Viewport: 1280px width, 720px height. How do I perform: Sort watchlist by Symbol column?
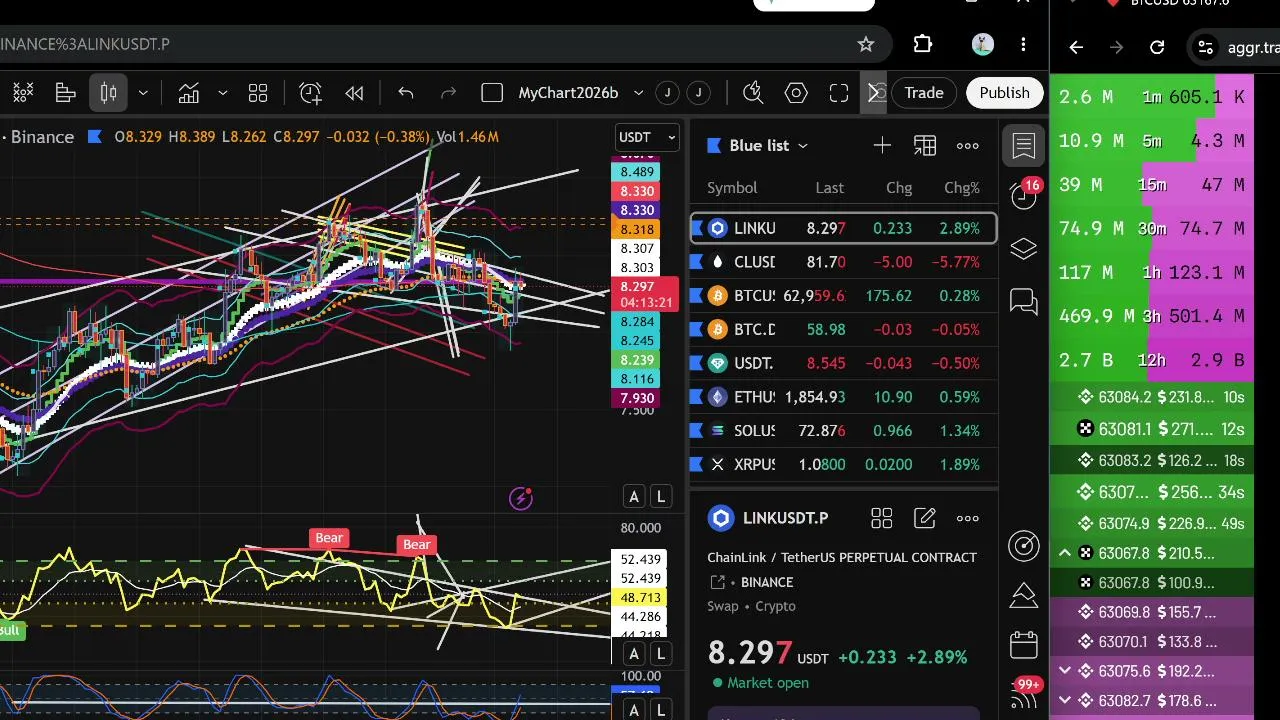click(732, 188)
